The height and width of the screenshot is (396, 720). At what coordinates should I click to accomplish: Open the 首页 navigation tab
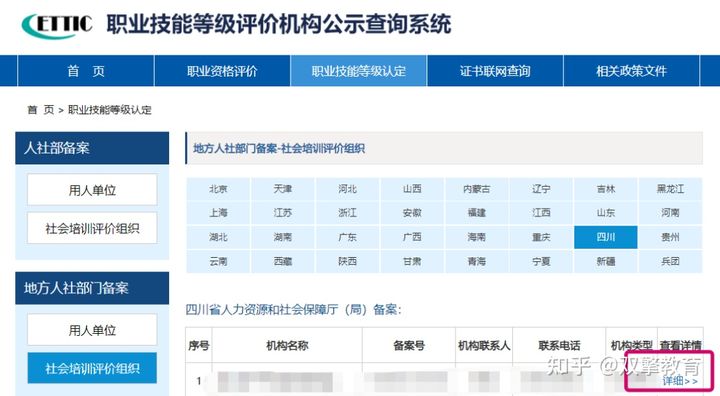[86, 71]
